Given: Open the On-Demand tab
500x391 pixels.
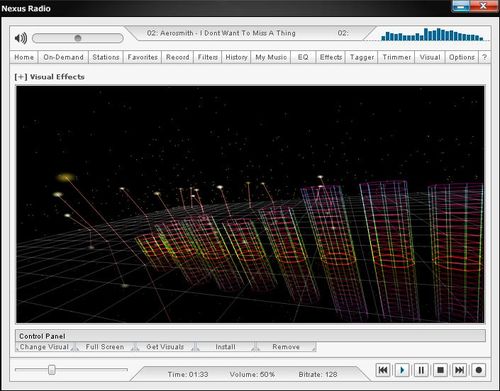Looking at the screenshot, I should (63, 57).
